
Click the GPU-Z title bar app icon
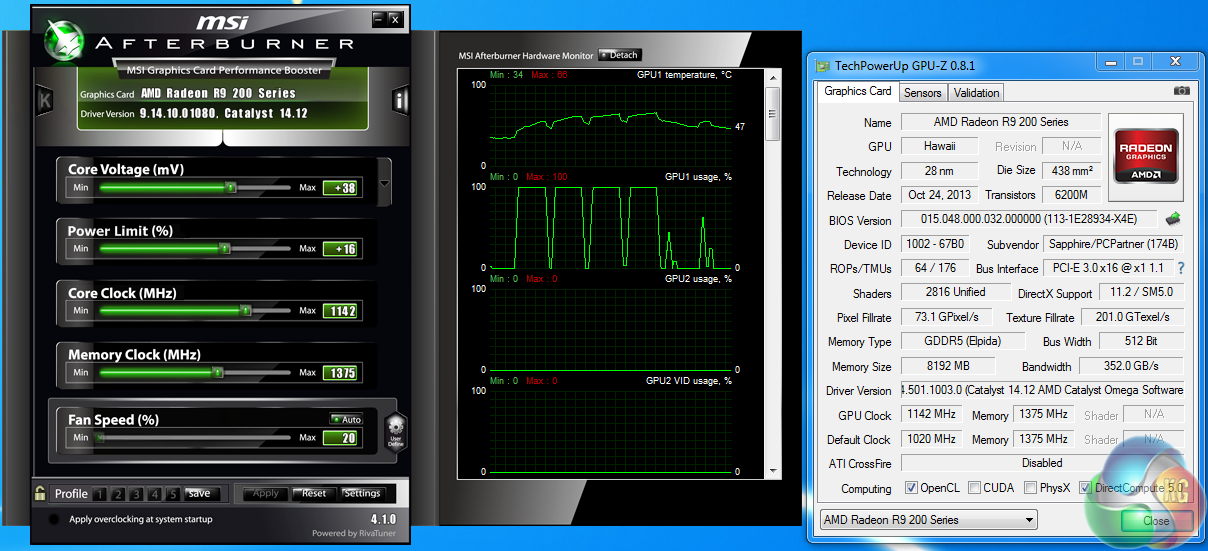[x=822, y=66]
